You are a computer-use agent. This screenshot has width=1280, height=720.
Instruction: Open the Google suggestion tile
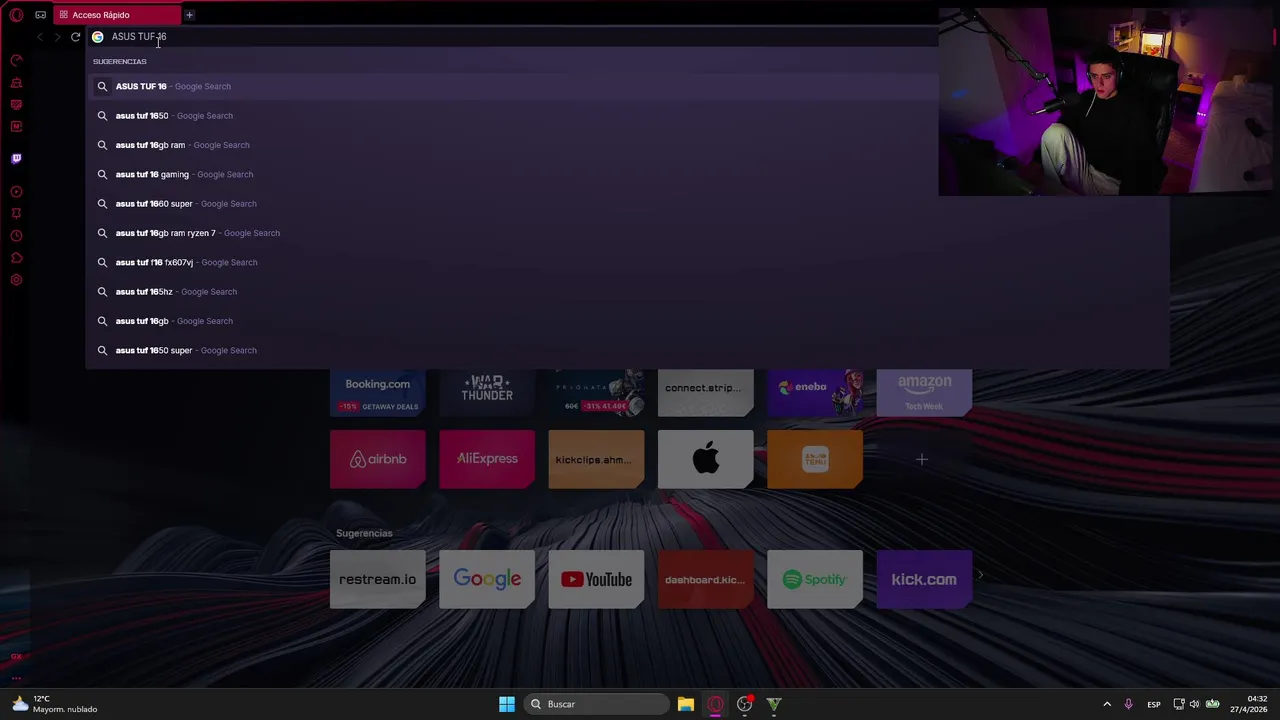click(x=487, y=579)
